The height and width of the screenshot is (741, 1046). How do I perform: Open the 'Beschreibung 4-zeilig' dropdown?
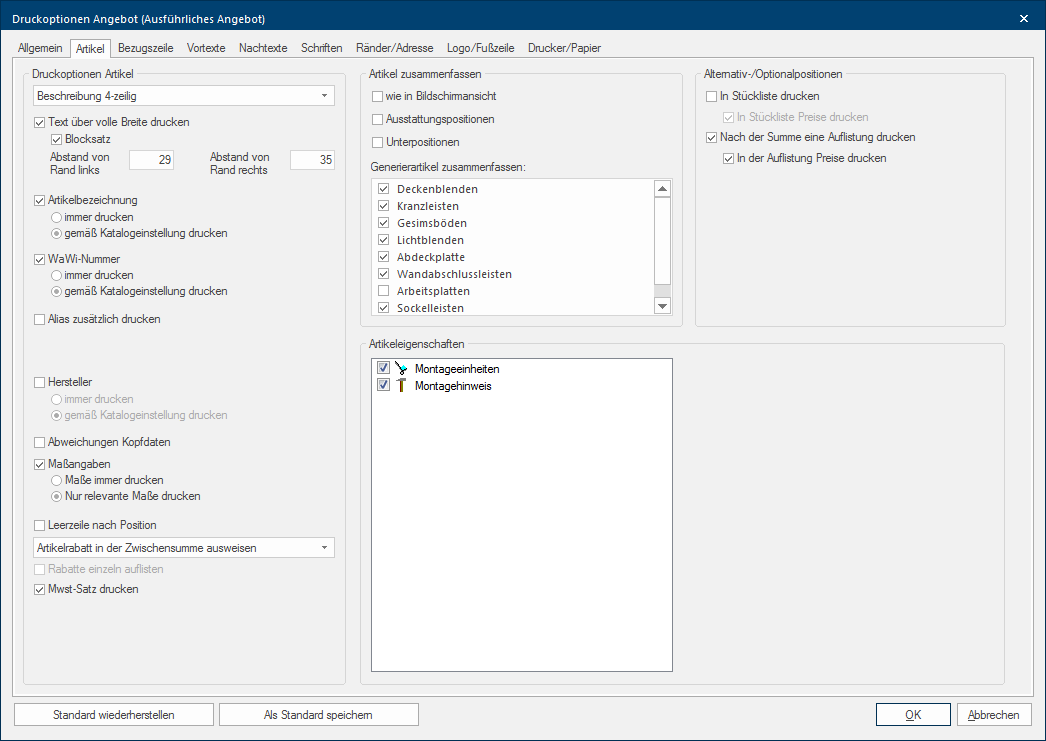coord(183,96)
